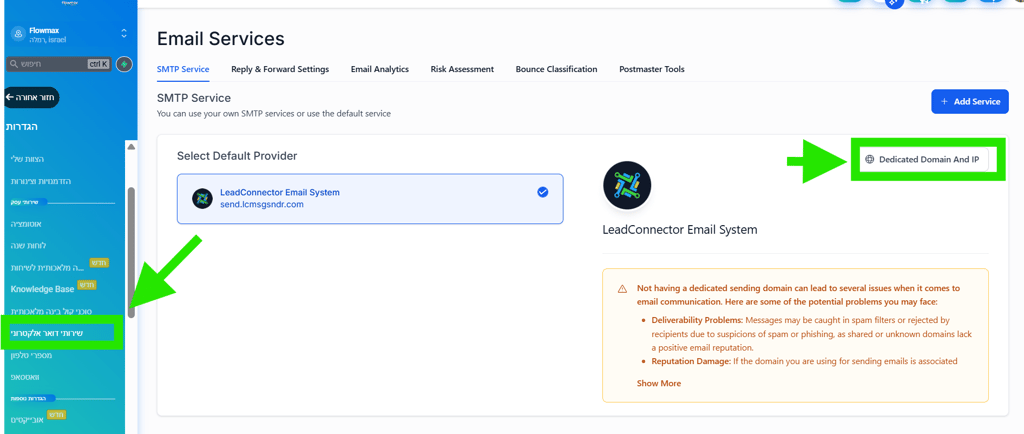The image size is (1024, 434).
Task: Click the large LeadConnector Email System logo
Action: [628, 186]
